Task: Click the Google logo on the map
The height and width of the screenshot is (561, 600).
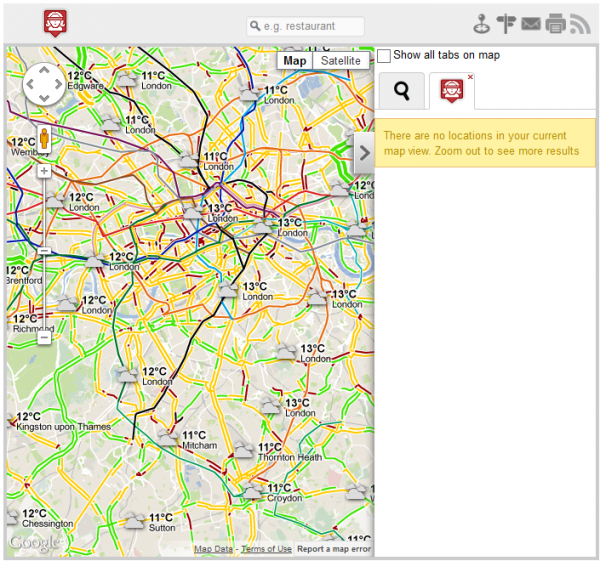Action: pos(34,543)
